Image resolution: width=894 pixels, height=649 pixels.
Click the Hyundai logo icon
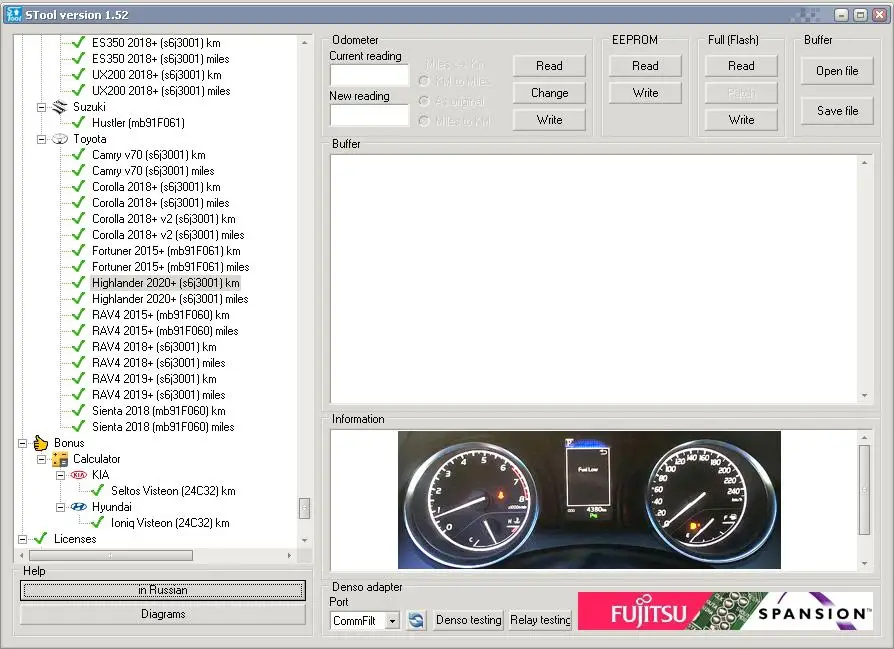point(79,506)
